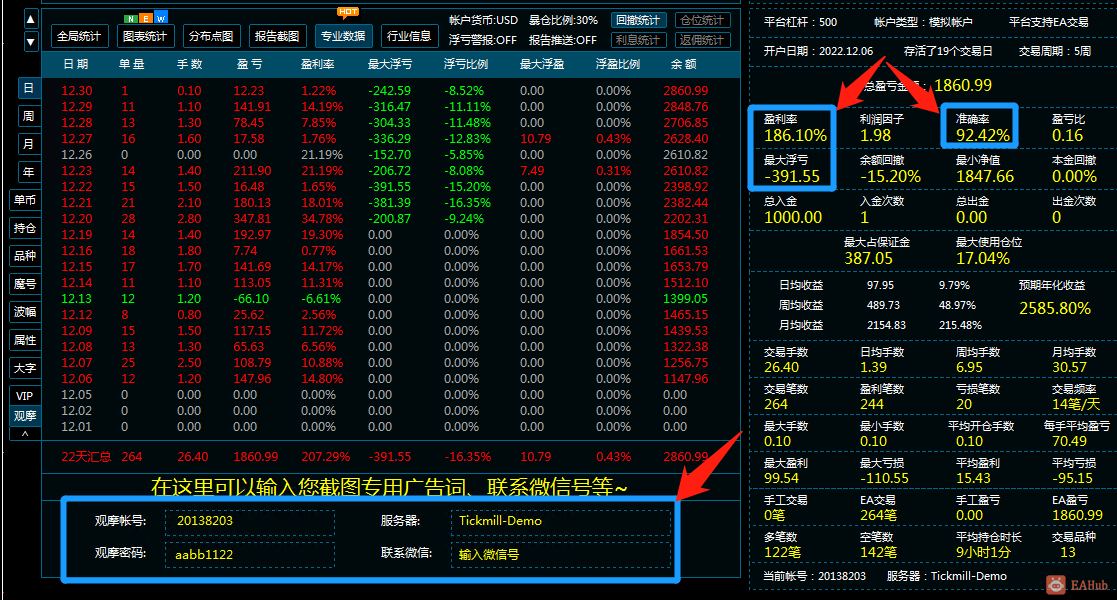The width and height of the screenshot is (1117, 600).
Task: Click the 仓位统计 button
Action: tap(701, 20)
